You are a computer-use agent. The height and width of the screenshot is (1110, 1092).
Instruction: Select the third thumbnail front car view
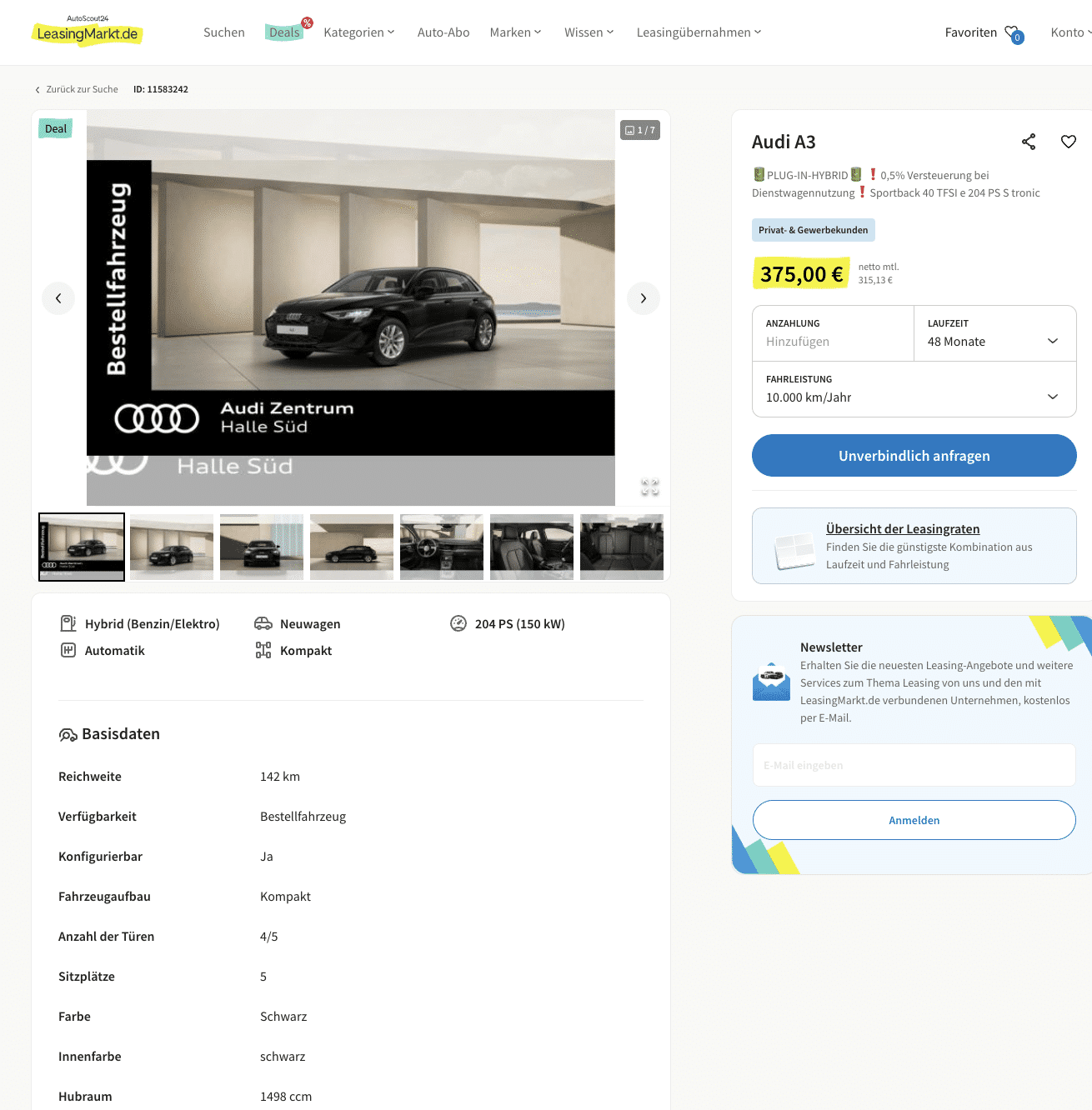coord(262,547)
